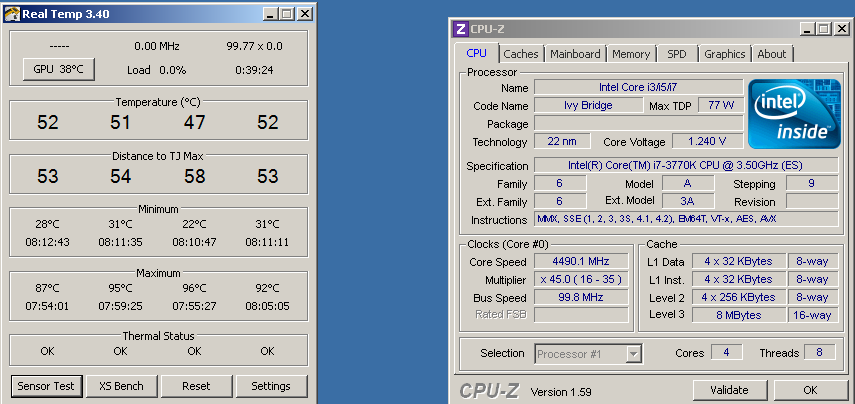This screenshot has height=404, width=855.
Task: Open the Mainboard tab
Action: 575,54
